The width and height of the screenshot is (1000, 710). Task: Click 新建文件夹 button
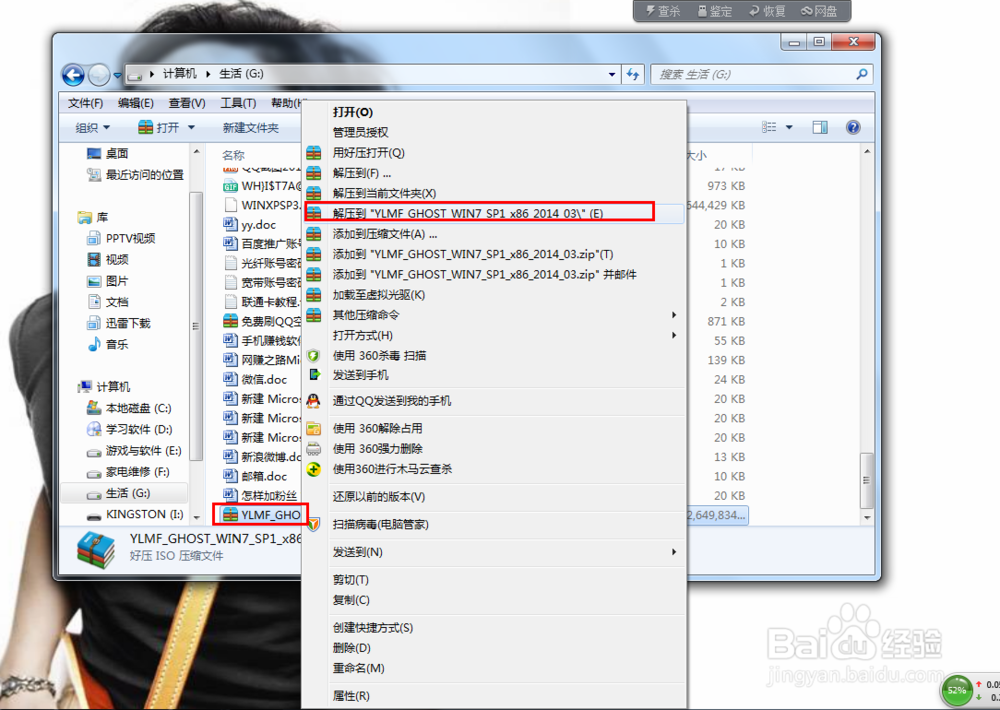click(x=251, y=128)
